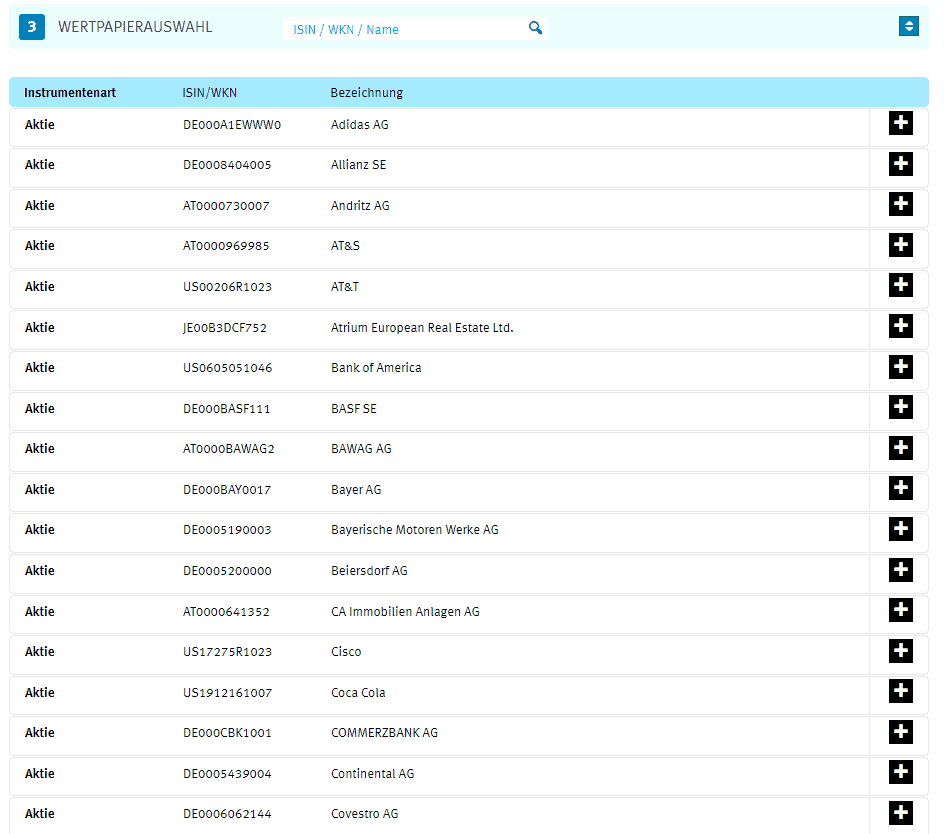Viewport: 944px width, 834px height.
Task: Add AT&S using its plus button
Action: (901, 245)
